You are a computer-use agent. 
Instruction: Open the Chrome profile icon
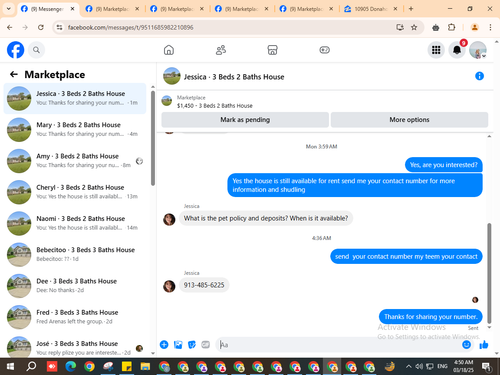click(x=475, y=27)
